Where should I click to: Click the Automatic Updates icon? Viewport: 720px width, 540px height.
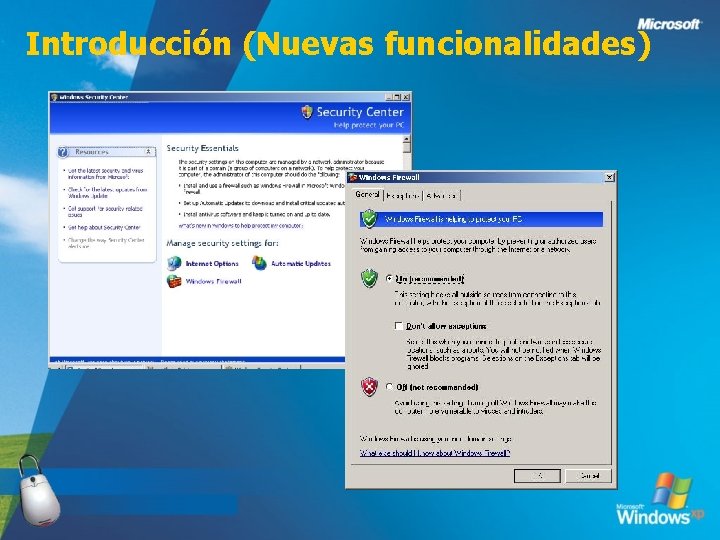(x=259, y=263)
